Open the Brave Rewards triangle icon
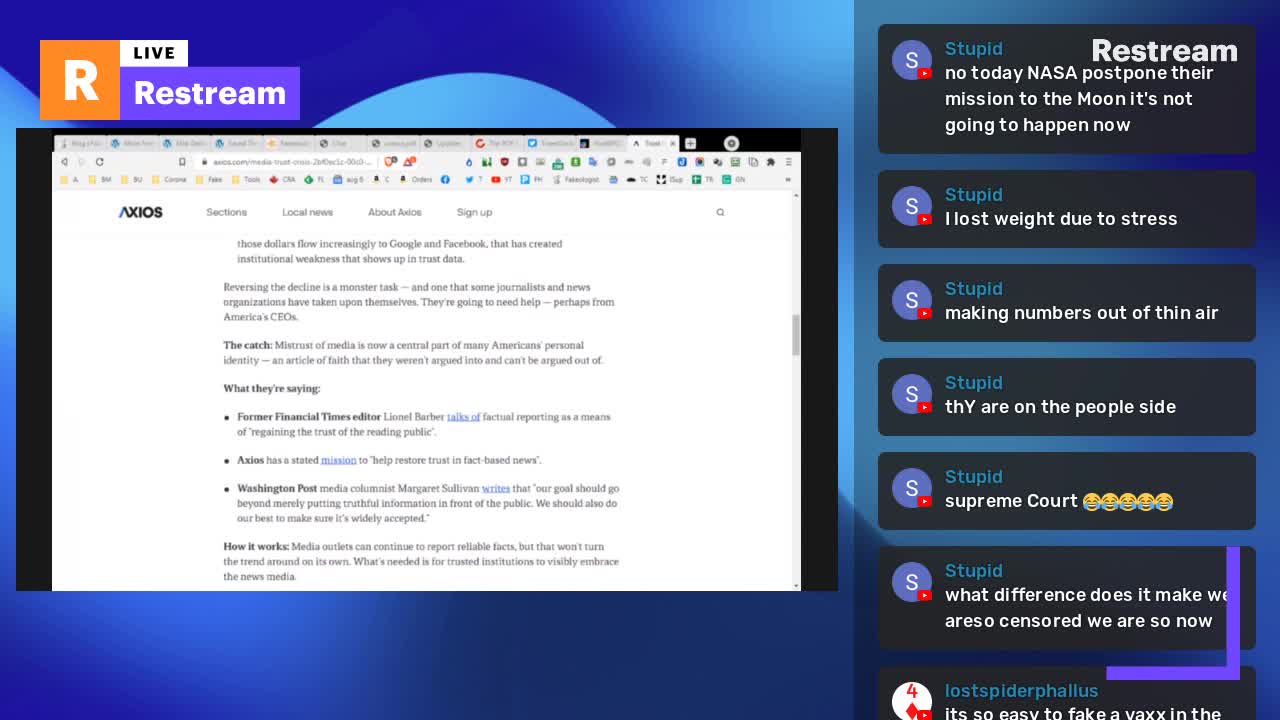This screenshot has width=1280, height=720. tap(409, 161)
